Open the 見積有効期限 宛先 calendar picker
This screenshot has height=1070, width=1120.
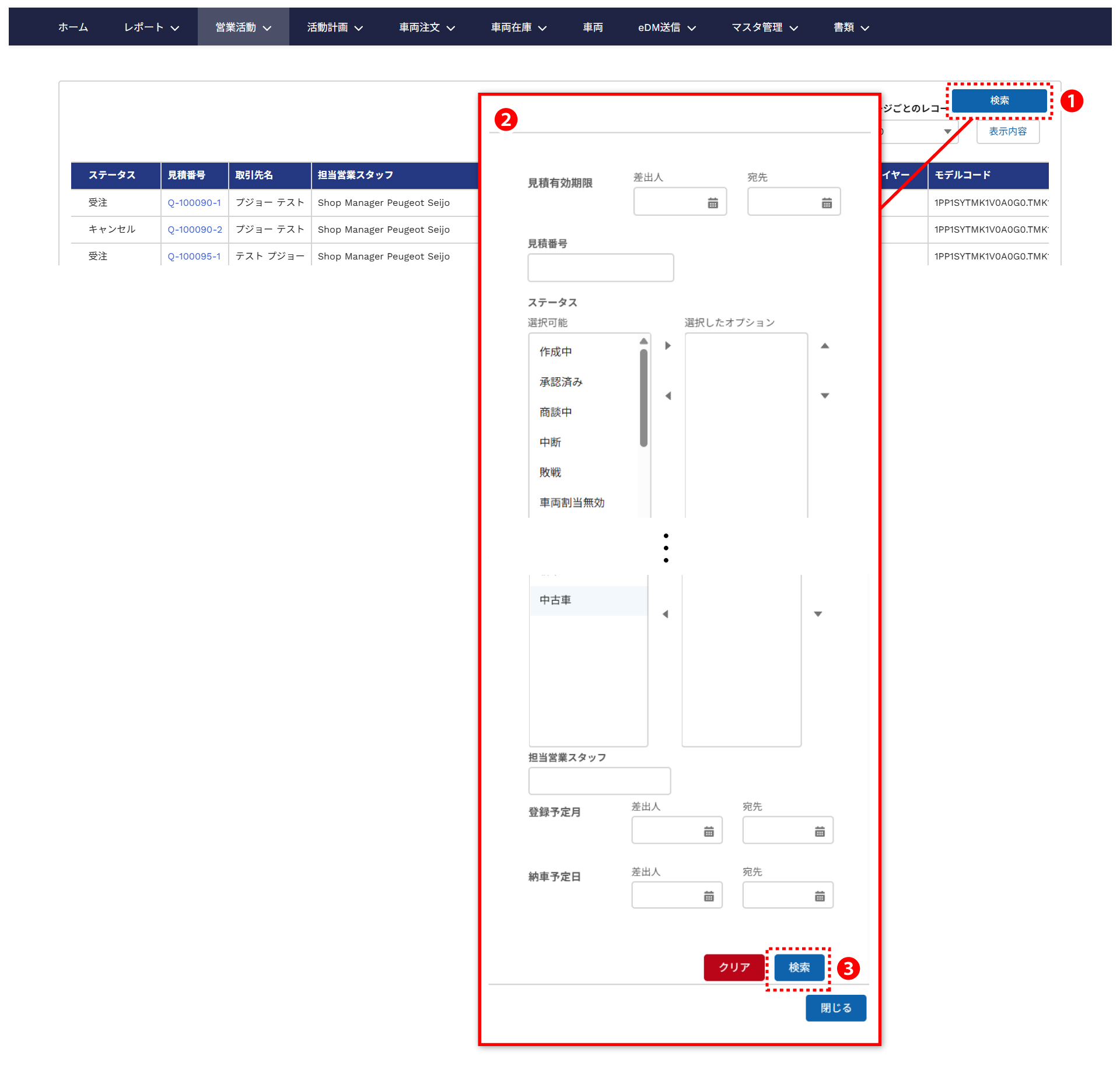(x=826, y=203)
